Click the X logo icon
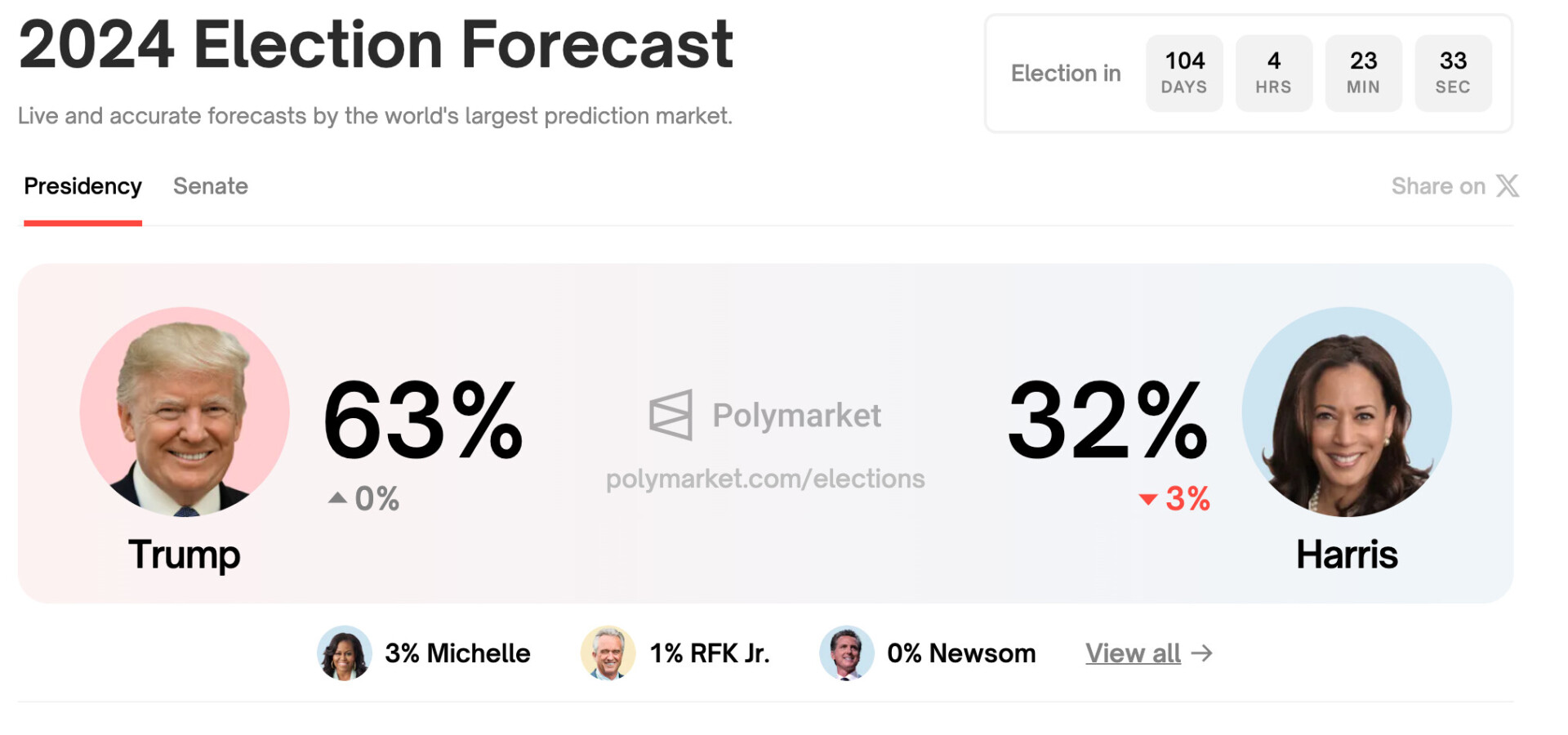This screenshot has width=1568, height=735. (1508, 186)
